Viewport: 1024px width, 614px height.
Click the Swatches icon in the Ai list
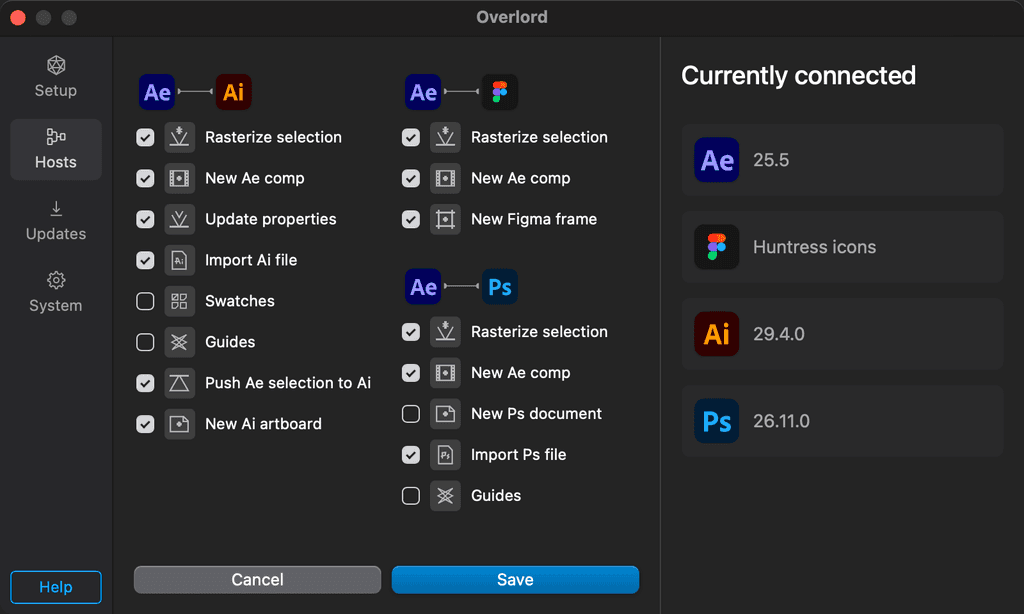(180, 301)
